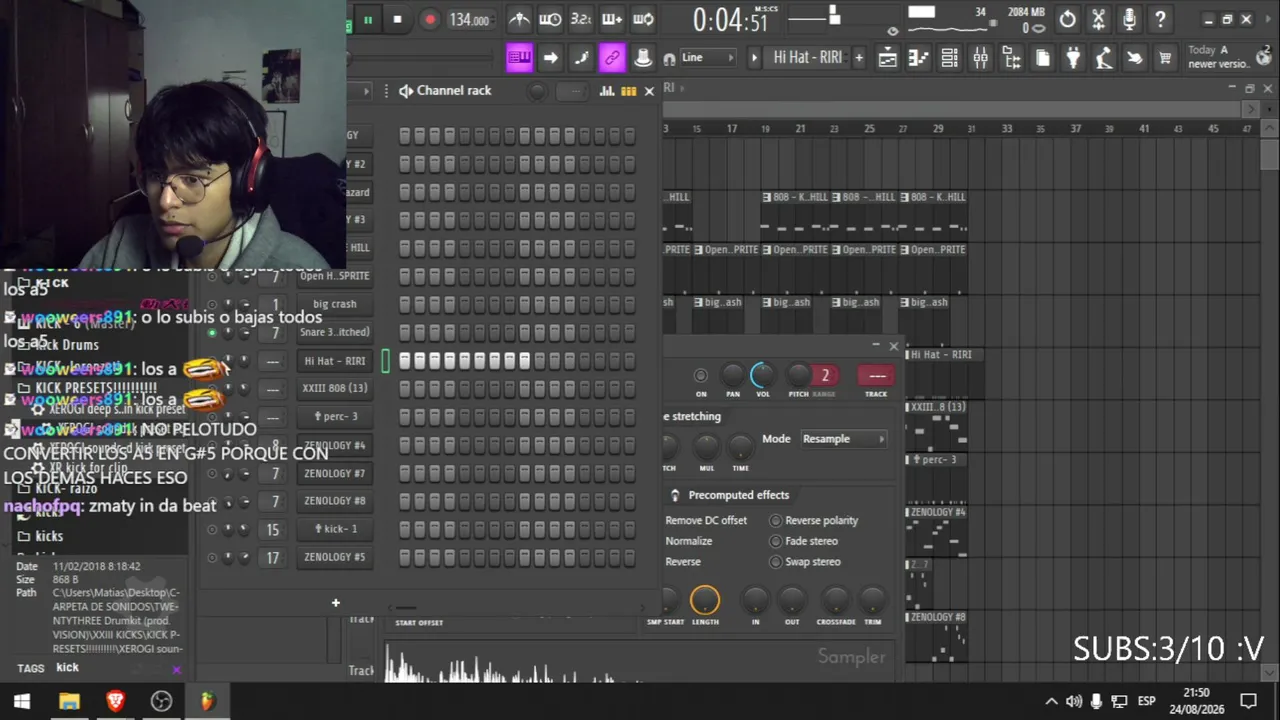Click the Precomputed effects section icon
Viewport: 1280px width, 720px height.
tap(675, 495)
